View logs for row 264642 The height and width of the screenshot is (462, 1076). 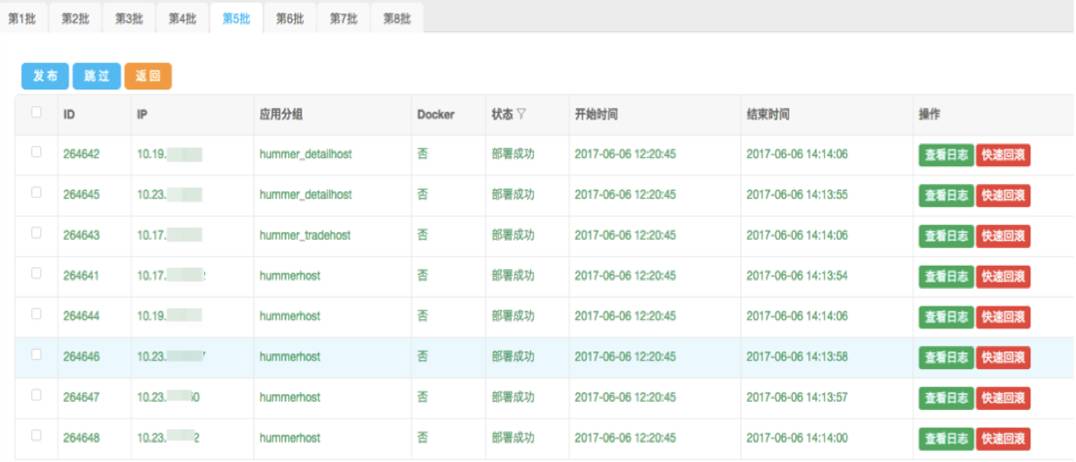[x=946, y=155]
